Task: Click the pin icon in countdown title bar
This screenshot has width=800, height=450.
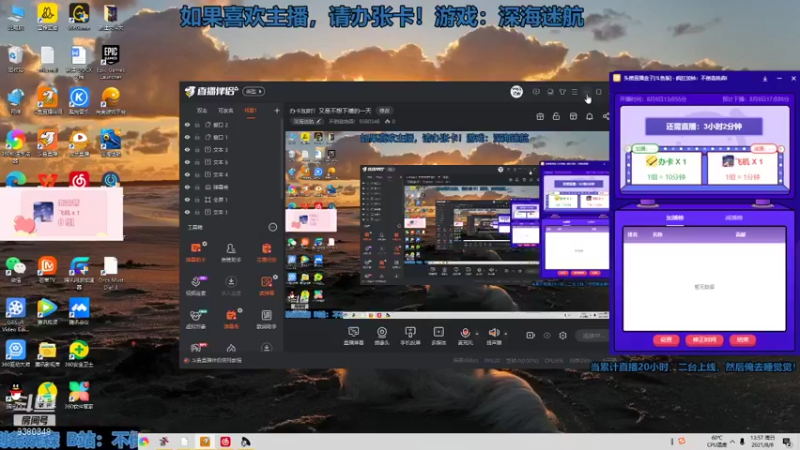Action: pyautogui.click(x=764, y=79)
